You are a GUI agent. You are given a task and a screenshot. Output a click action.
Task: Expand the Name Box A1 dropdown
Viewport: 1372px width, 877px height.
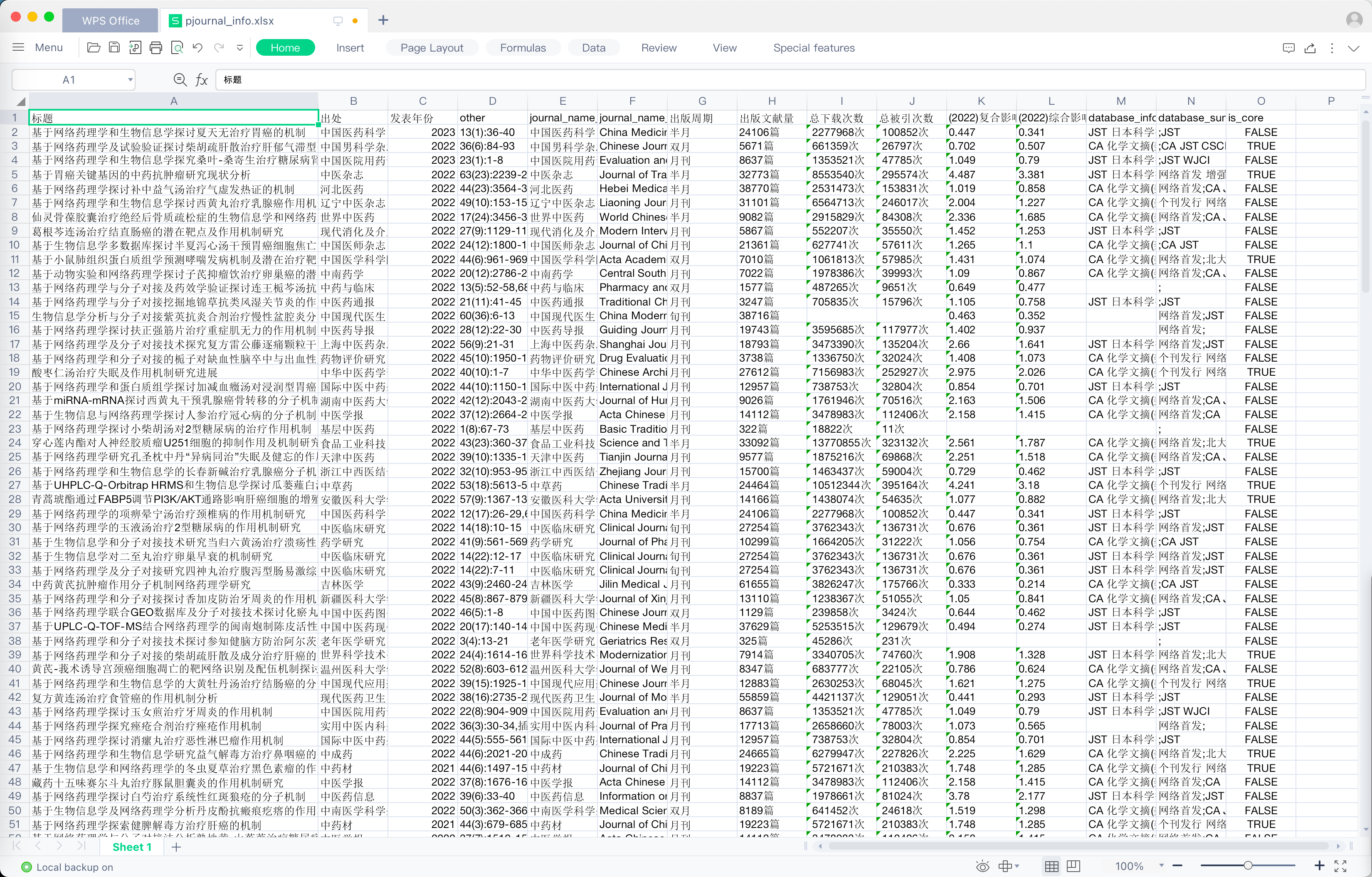tap(131, 80)
